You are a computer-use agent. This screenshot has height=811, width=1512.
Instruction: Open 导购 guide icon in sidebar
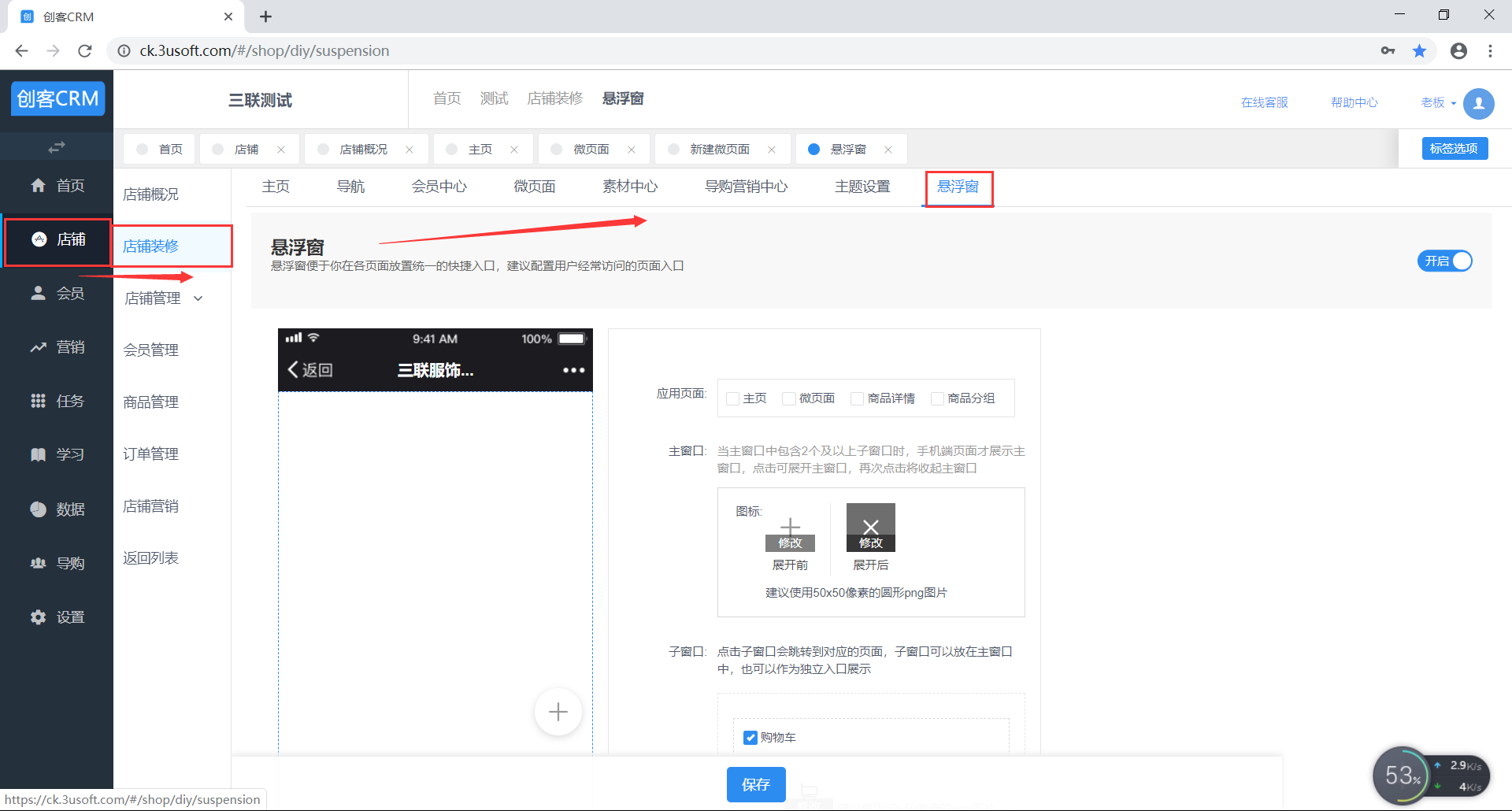38,563
